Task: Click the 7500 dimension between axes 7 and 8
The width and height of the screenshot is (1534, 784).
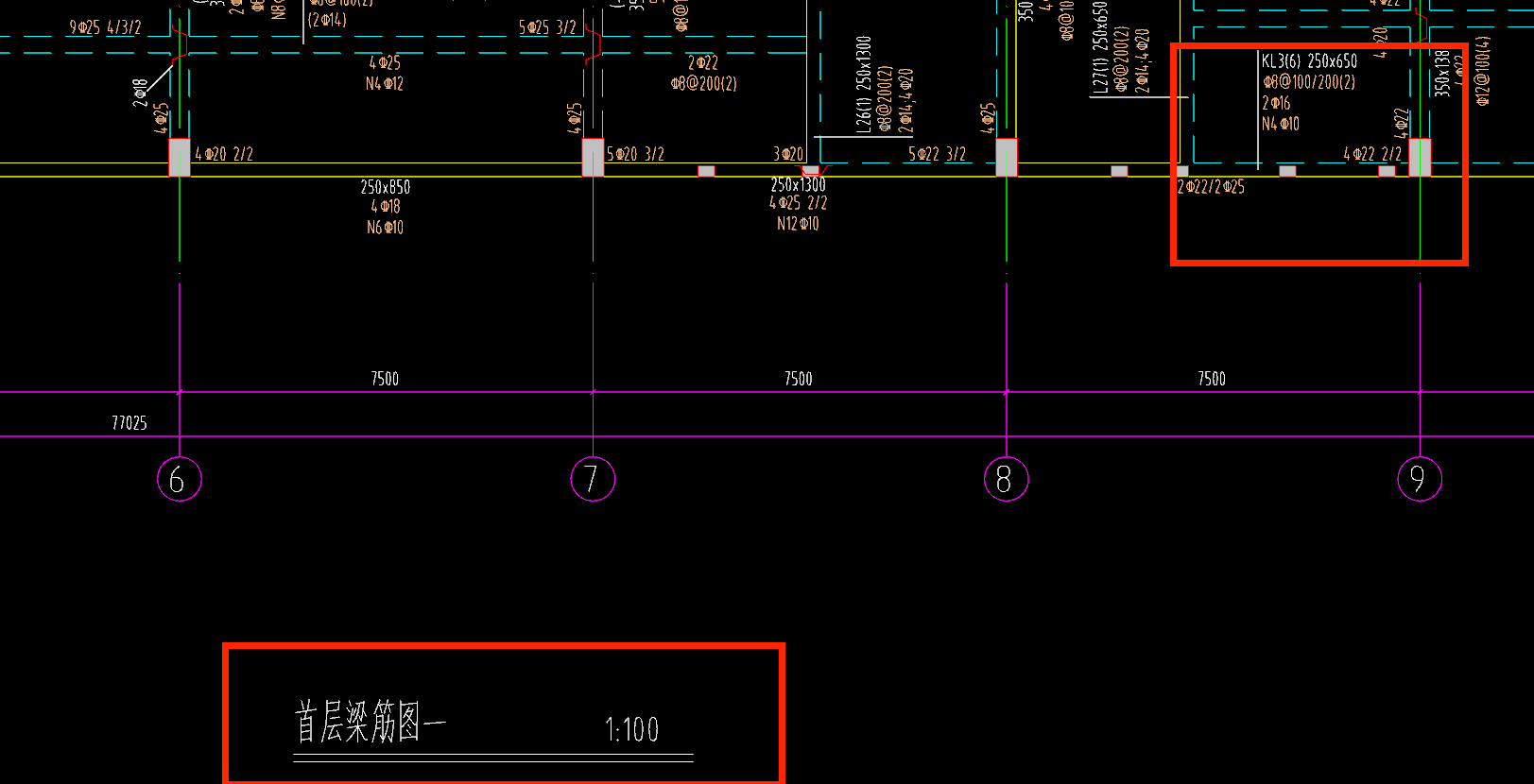Action: (798, 379)
